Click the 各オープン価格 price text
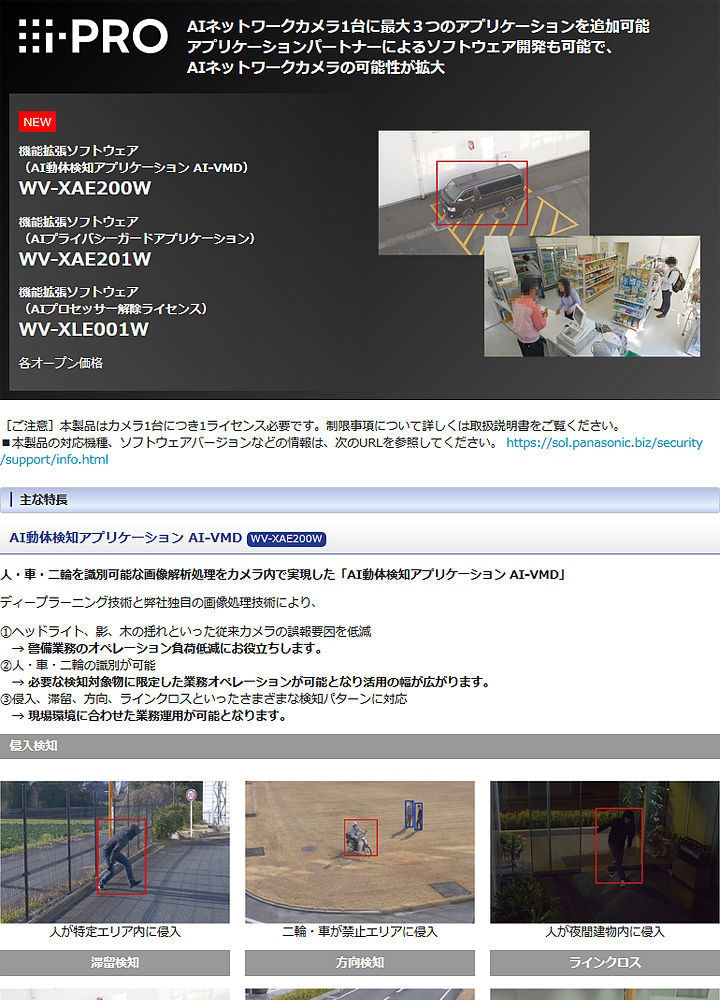This screenshot has height=1000, width=720. pyautogui.click(x=61, y=363)
